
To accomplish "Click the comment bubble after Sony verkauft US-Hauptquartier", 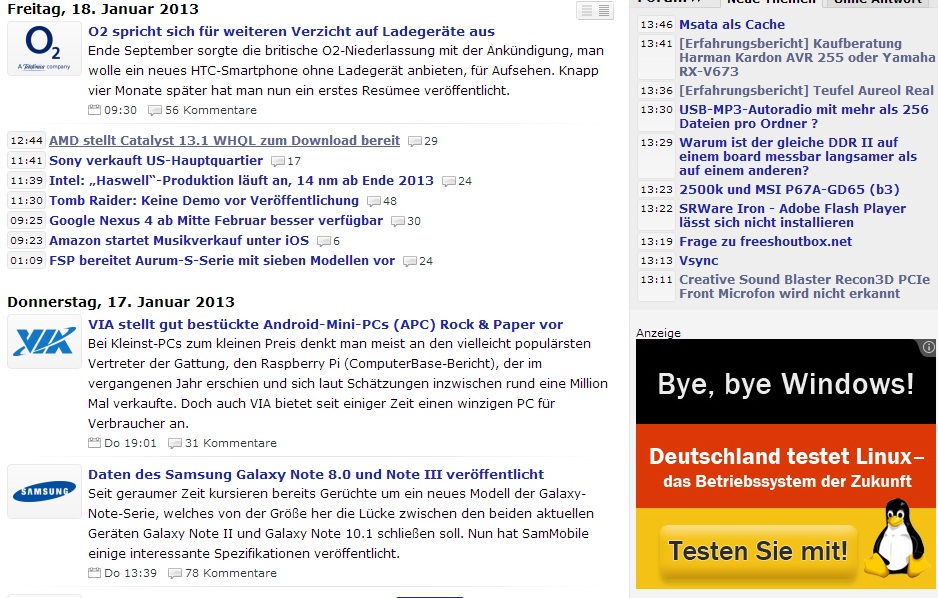I will coord(278,161).
